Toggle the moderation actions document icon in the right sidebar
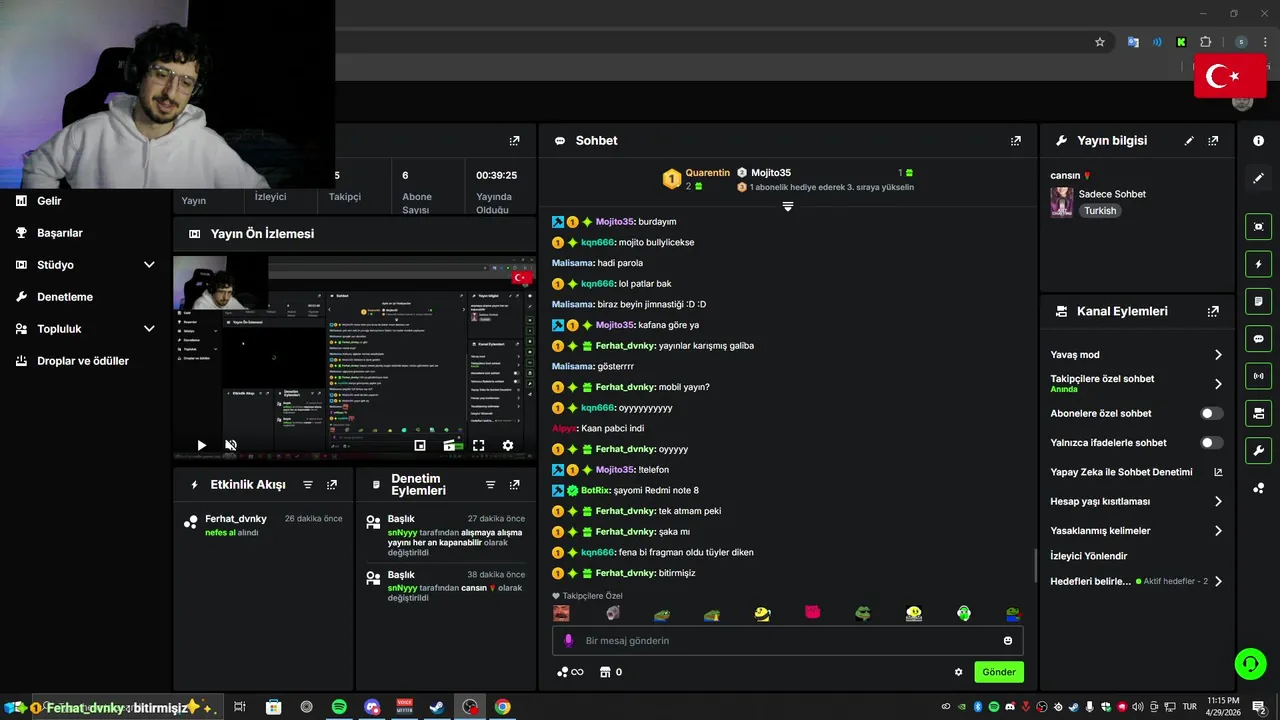The height and width of the screenshot is (720, 1280). (1258, 301)
